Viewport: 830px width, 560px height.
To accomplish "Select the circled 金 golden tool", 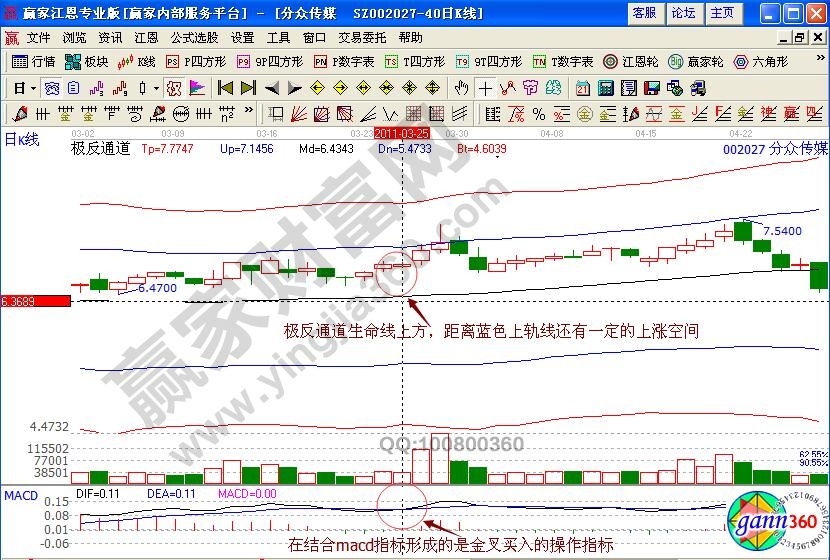I will click(585, 114).
